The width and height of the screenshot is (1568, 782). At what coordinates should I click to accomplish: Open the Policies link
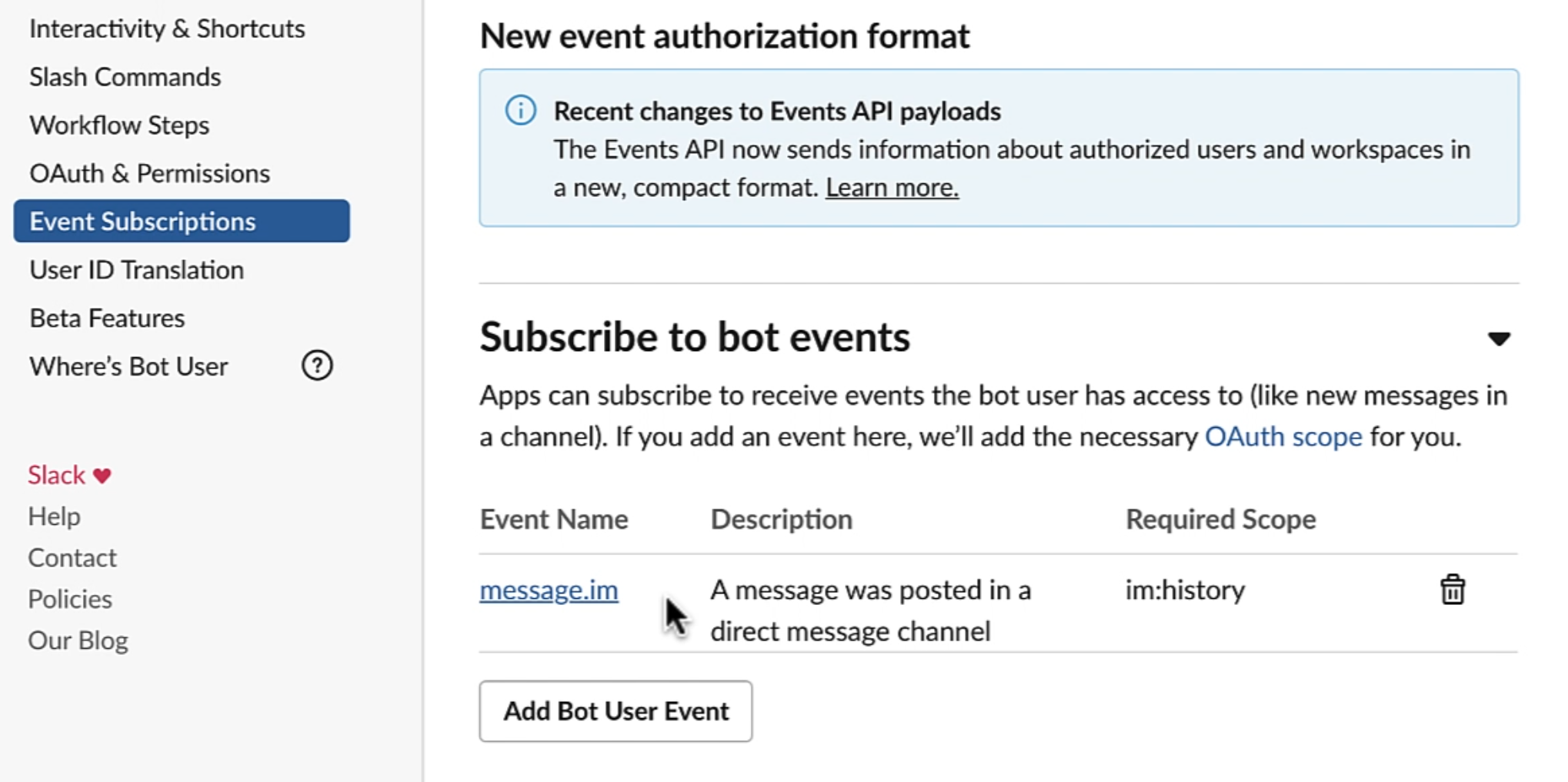click(x=70, y=599)
